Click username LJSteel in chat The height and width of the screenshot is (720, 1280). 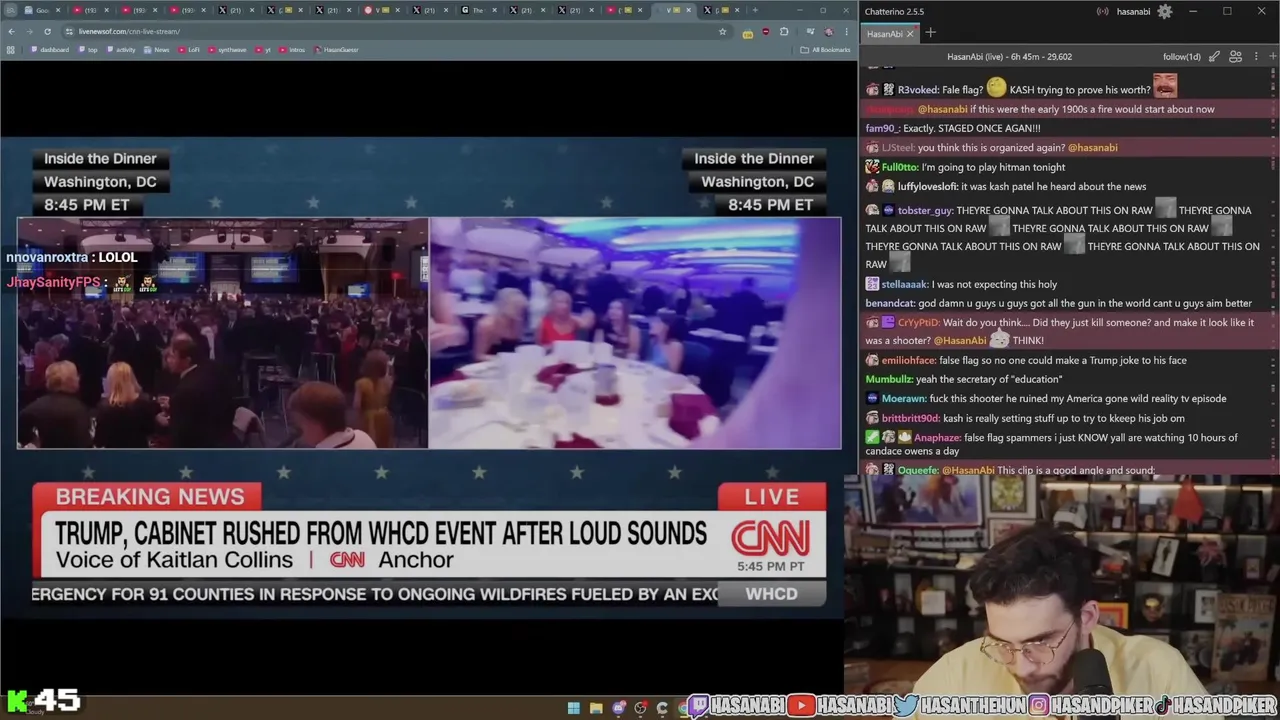pos(898,148)
